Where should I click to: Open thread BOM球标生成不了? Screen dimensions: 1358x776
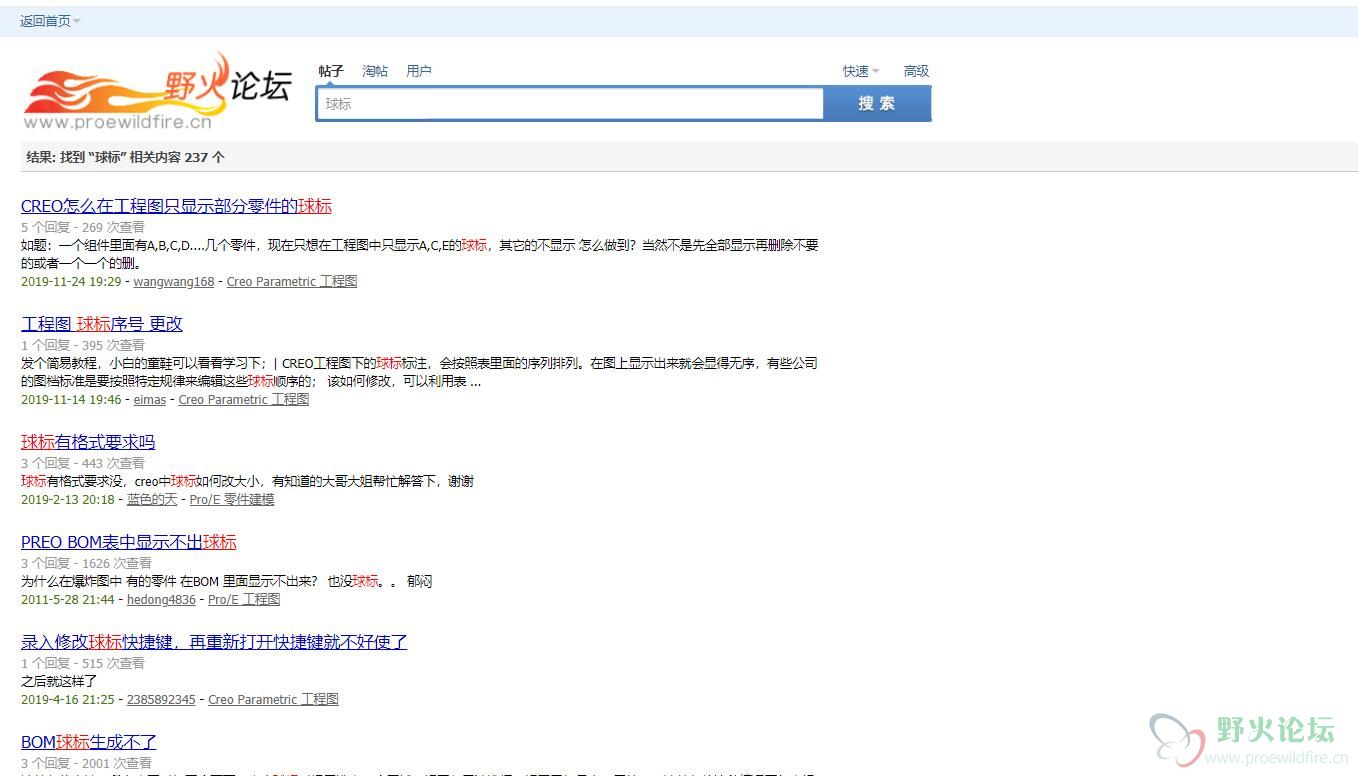point(89,742)
